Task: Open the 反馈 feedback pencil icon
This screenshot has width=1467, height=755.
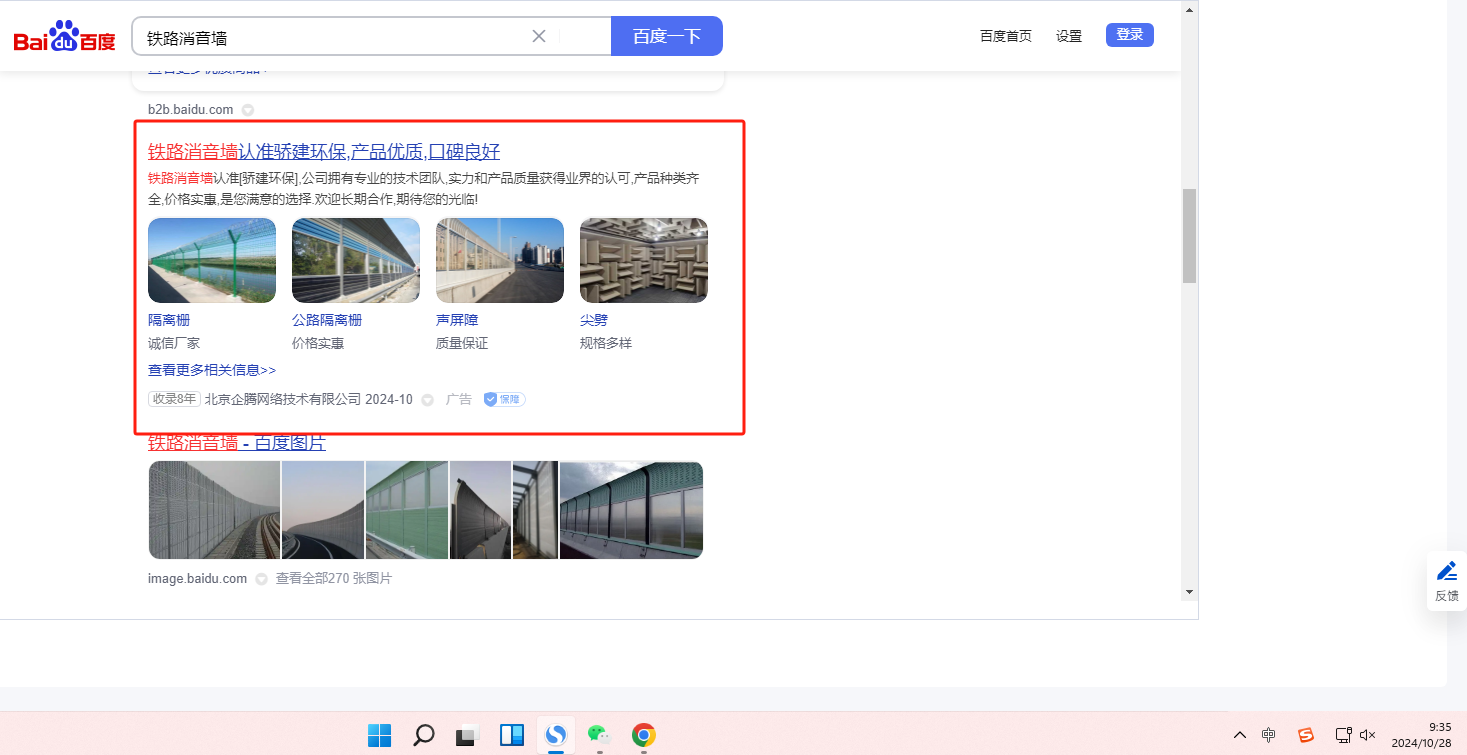Action: click(1446, 572)
